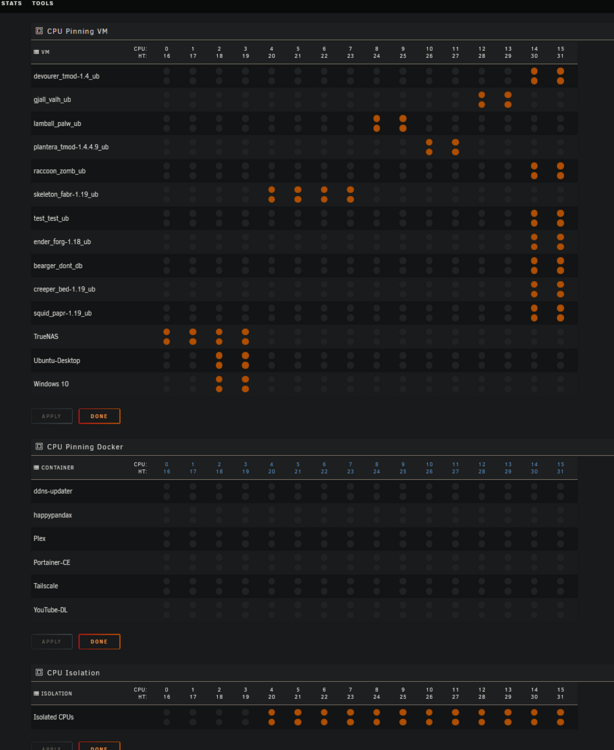Unpin CPU 4 from skeleton_fabr-1.19_ub
Screen dimensions: 614x750
pos(272,189)
